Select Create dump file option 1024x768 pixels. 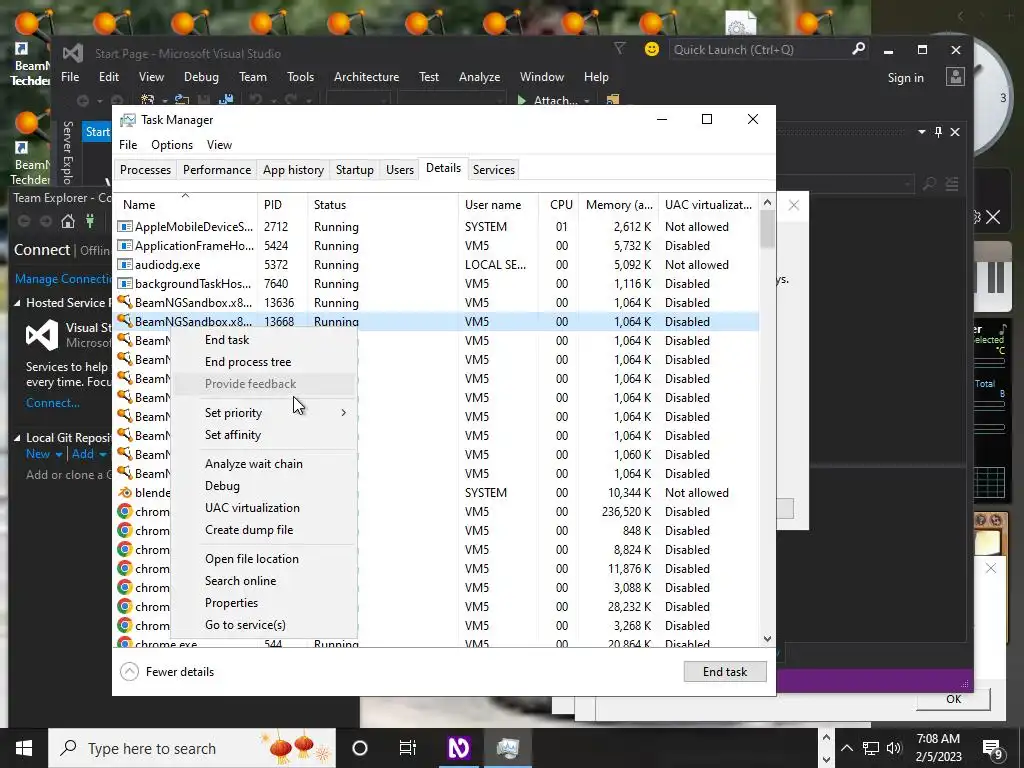[249, 530]
